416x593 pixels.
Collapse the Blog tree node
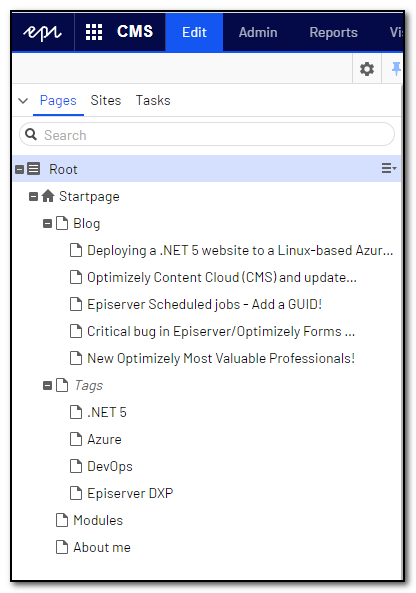[47, 224]
